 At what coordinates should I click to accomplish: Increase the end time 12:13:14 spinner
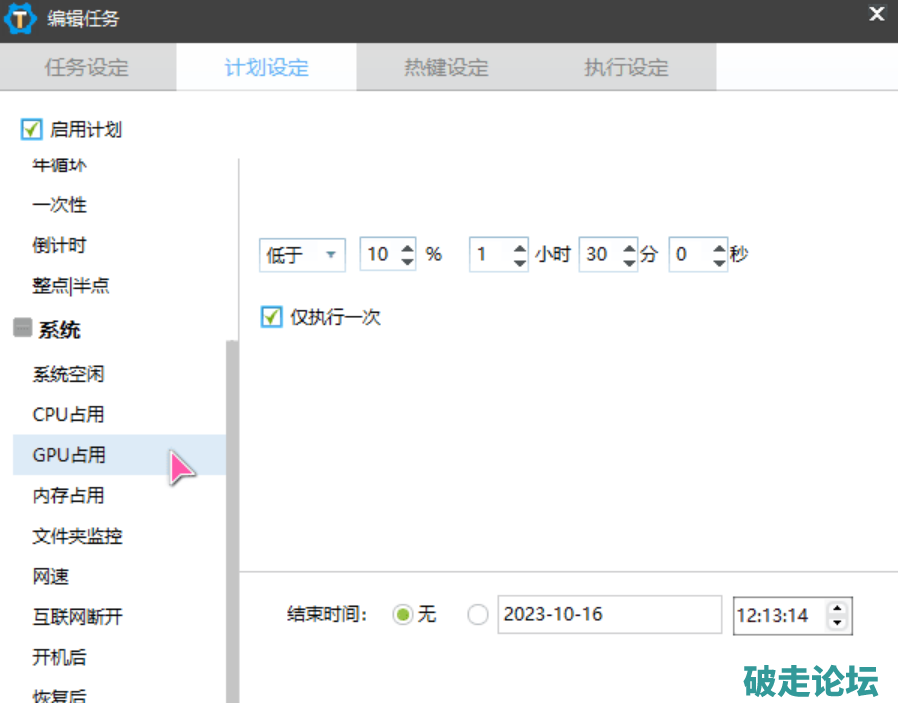[838, 607]
